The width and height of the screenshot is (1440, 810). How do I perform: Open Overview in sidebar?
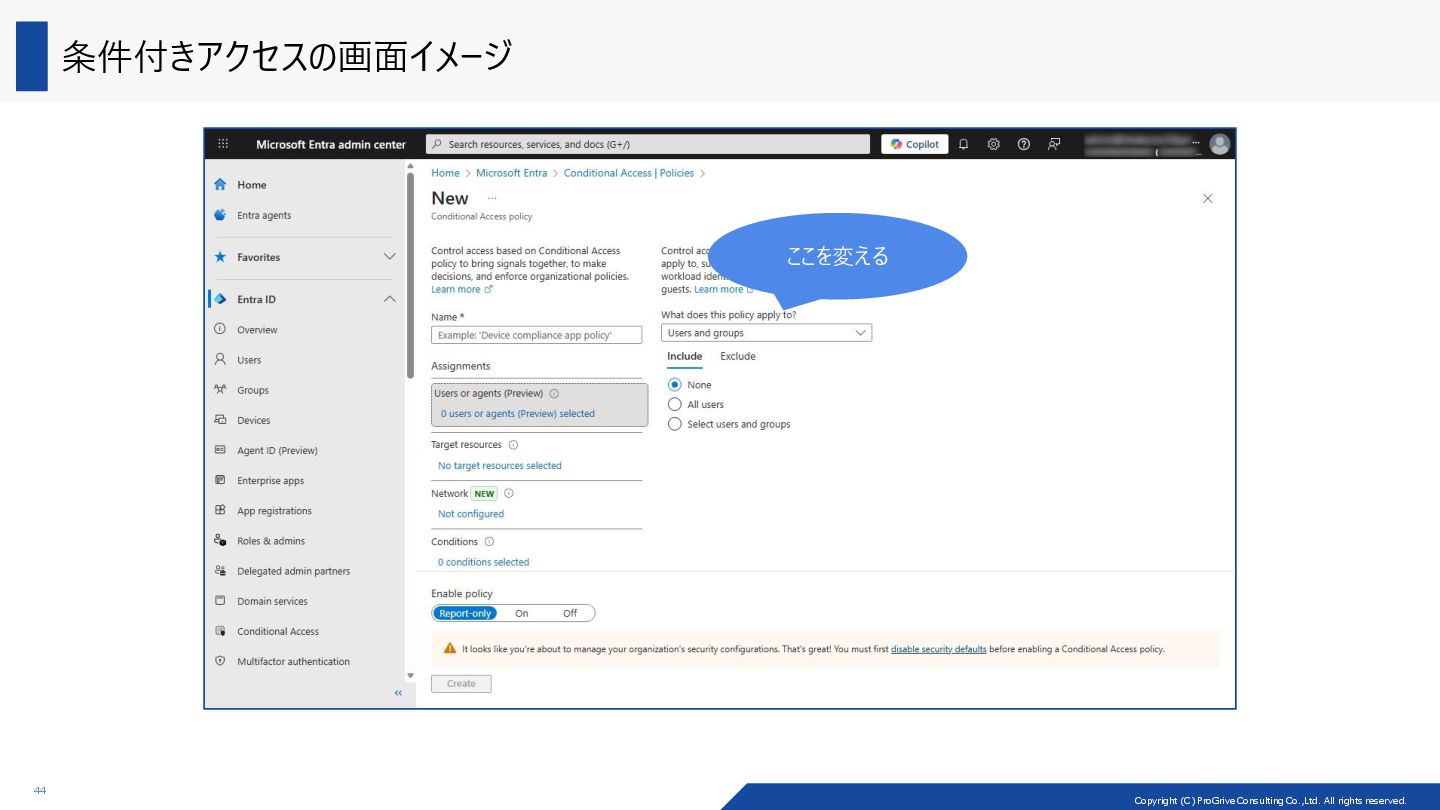point(257,330)
